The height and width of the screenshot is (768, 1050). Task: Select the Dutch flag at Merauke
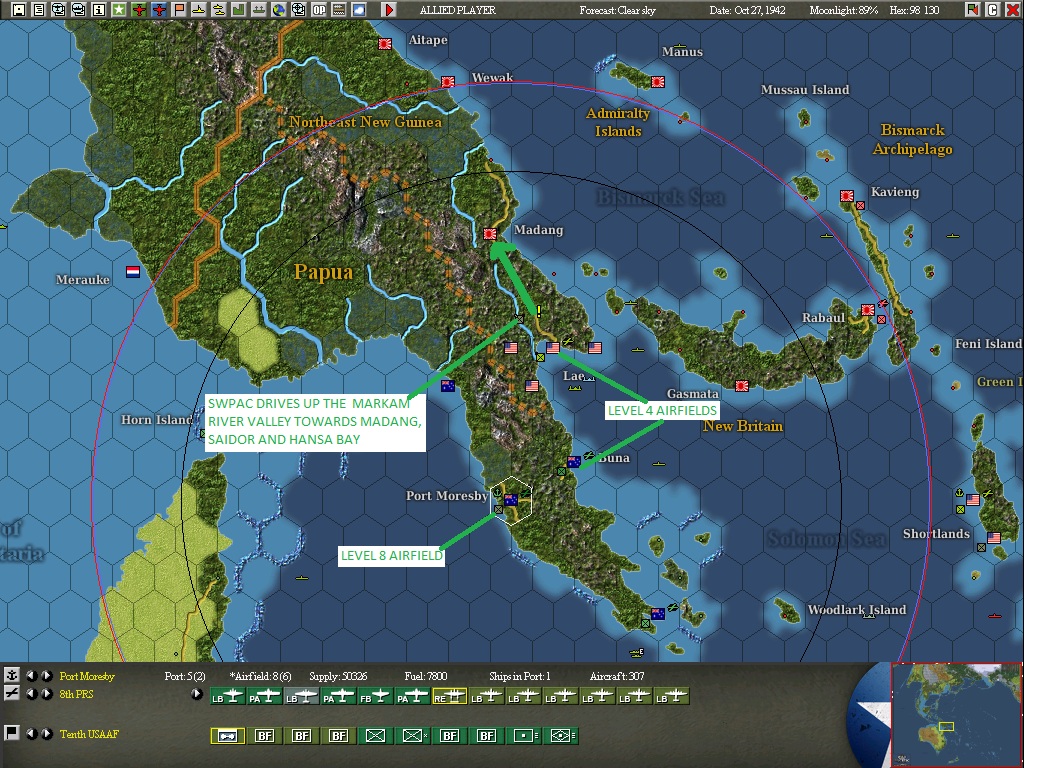pyautogui.click(x=133, y=271)
